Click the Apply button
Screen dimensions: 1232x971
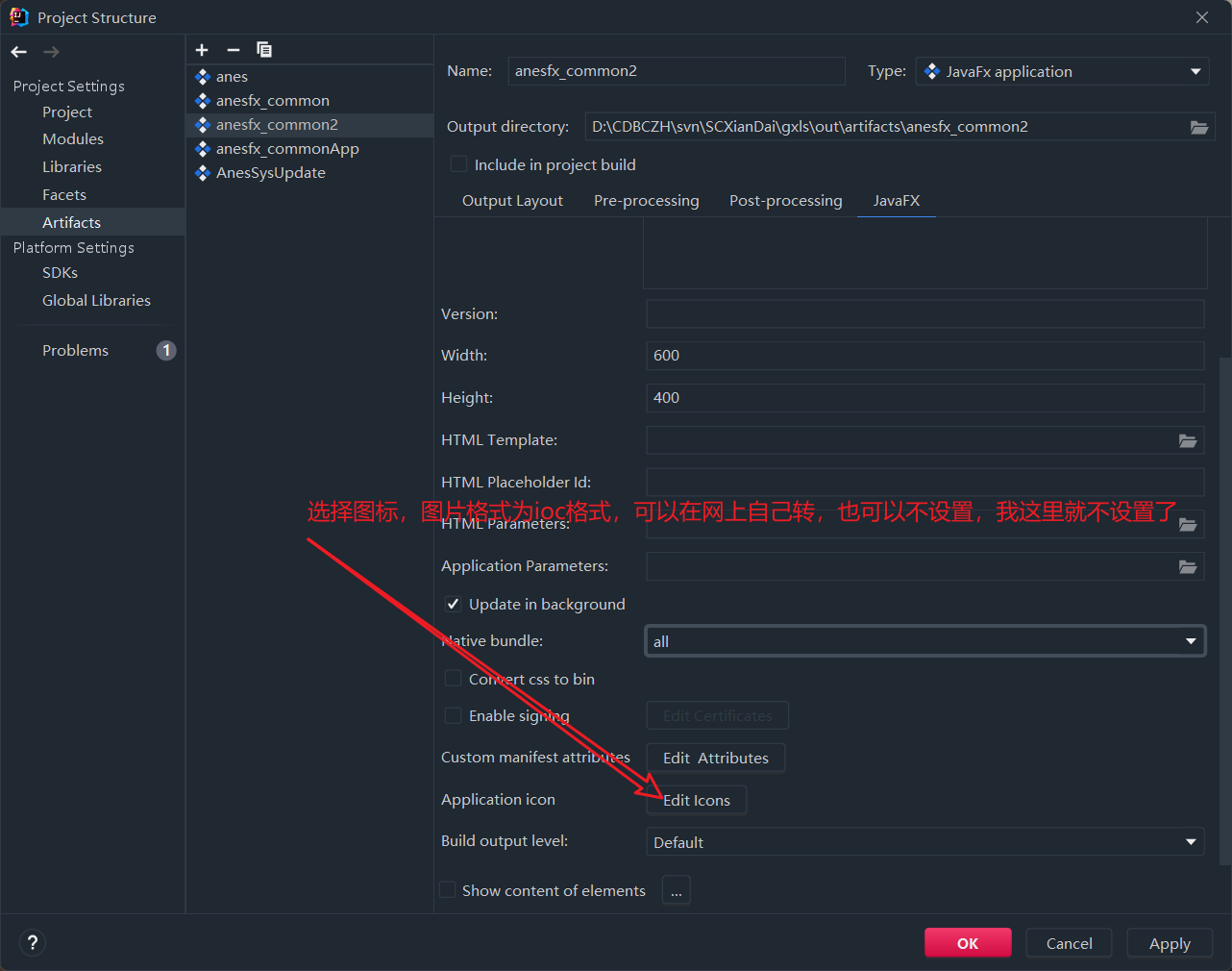pyautogui.click(x=1170, y=943)
